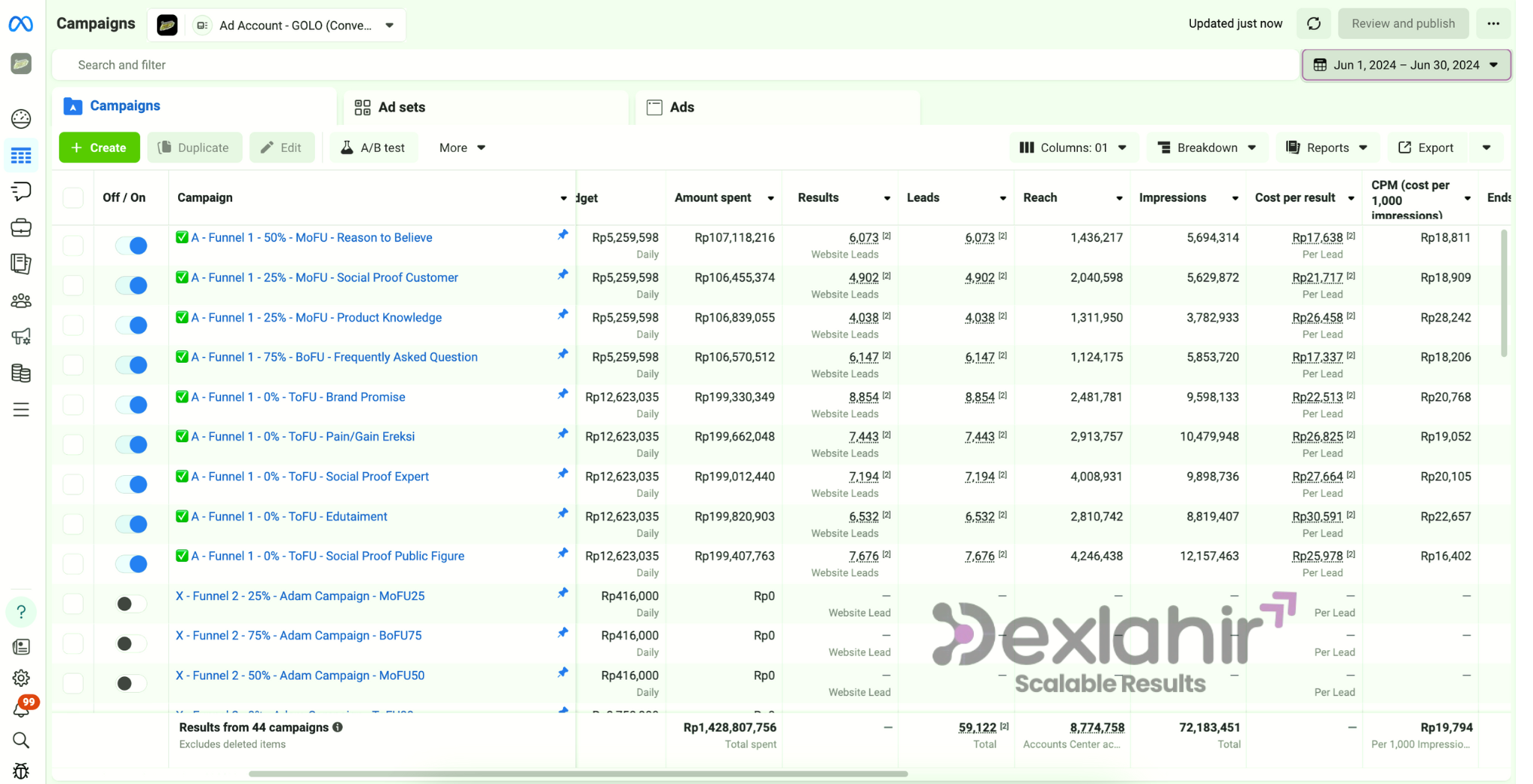The width and height of the screenshot is (1533, 784).
Task: Switch to the Ads tab
Action: [x=681, y=107]
